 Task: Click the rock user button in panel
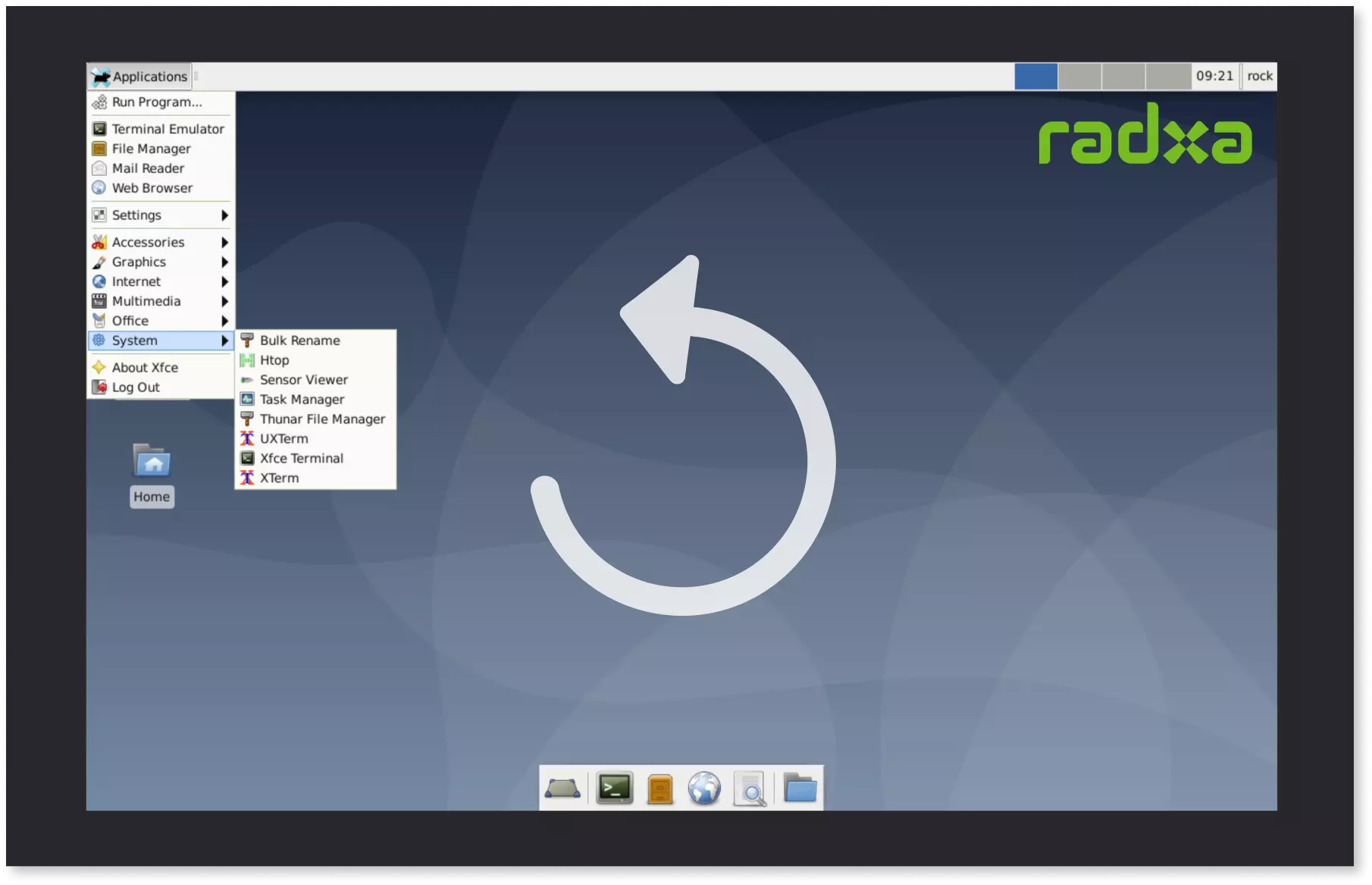(1260, 77)
